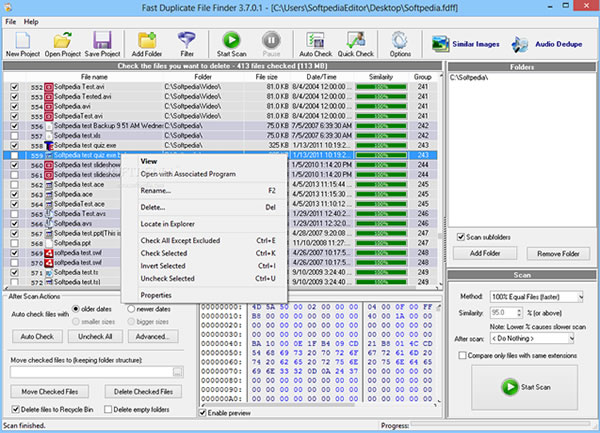Check the box for row 568 Softpedia.ppt
600x433 pixels.
pyautogui.click(x=14, y=243)
